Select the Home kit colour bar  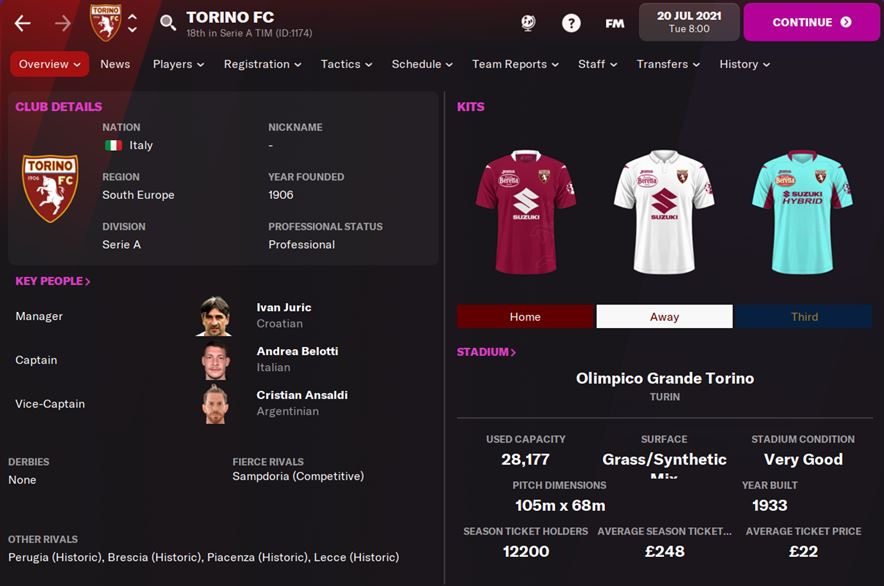(525, 316)
